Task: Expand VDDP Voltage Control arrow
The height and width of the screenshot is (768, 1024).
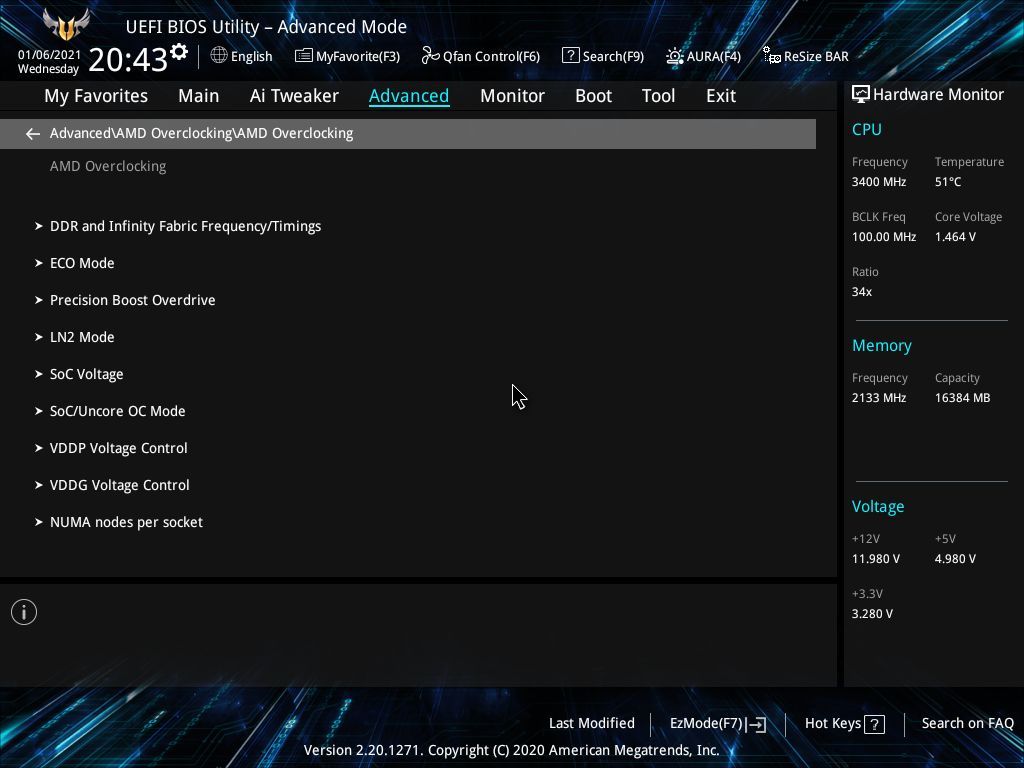Action: [39, 448]
